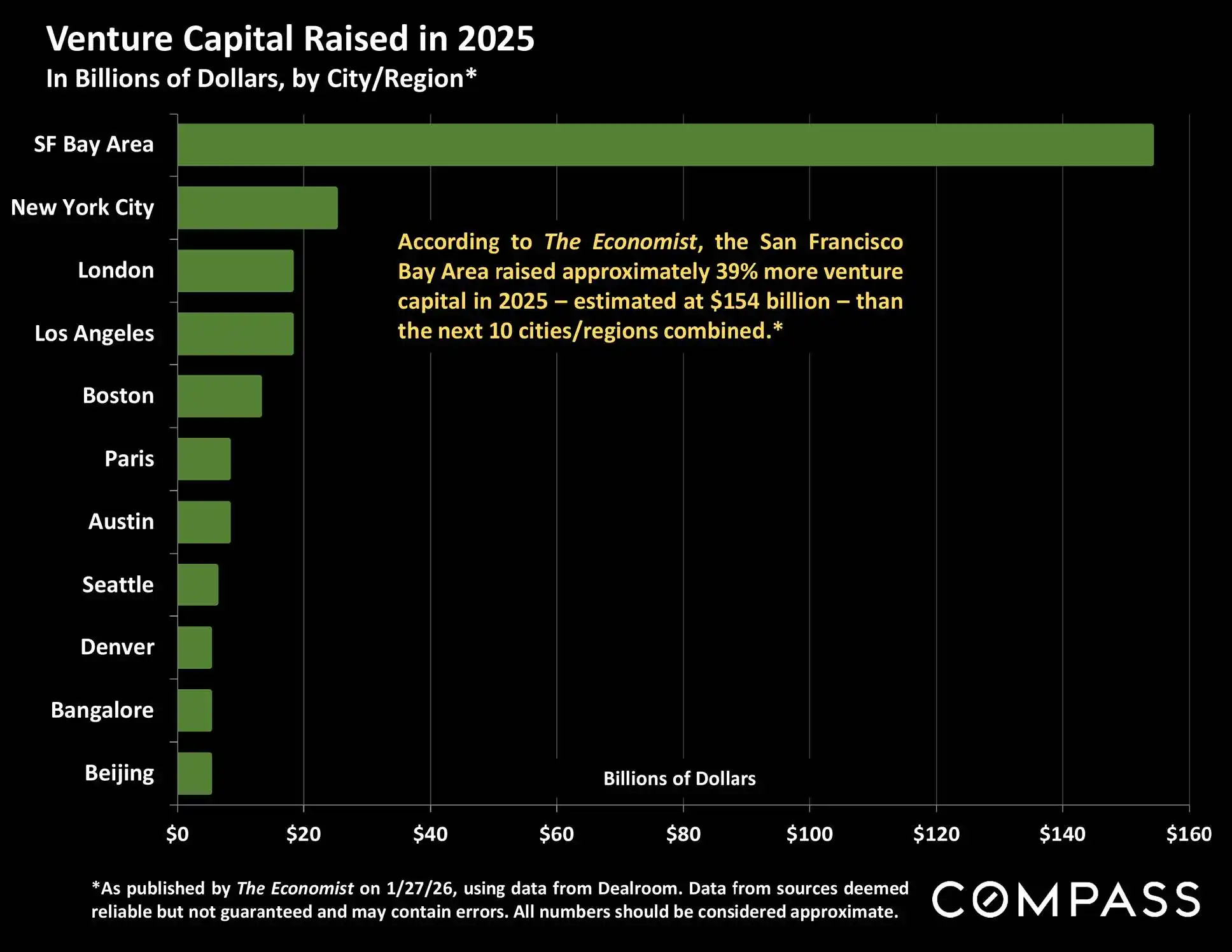The height and width of the screenshot is (952, 1232).
Task: Click the $100 axis label
Action: click(809, 834)
